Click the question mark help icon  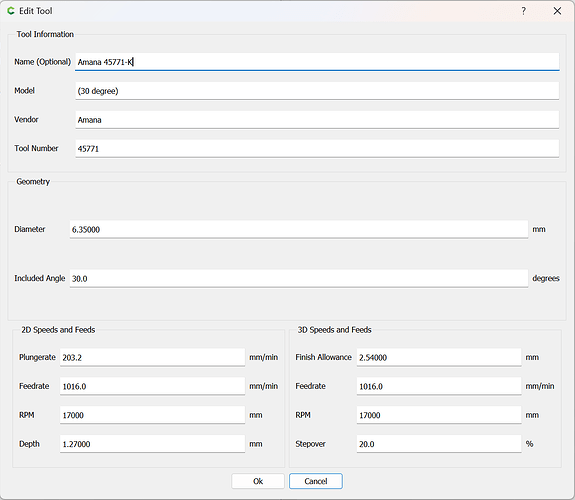[524, 11]
